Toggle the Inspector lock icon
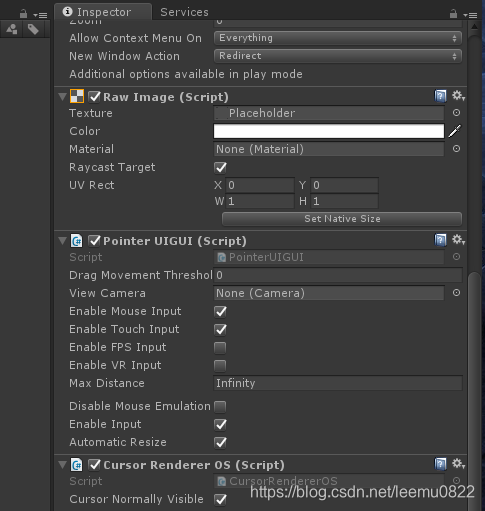The width and height of the screenshot is (485, 511). tap(453, 14)
